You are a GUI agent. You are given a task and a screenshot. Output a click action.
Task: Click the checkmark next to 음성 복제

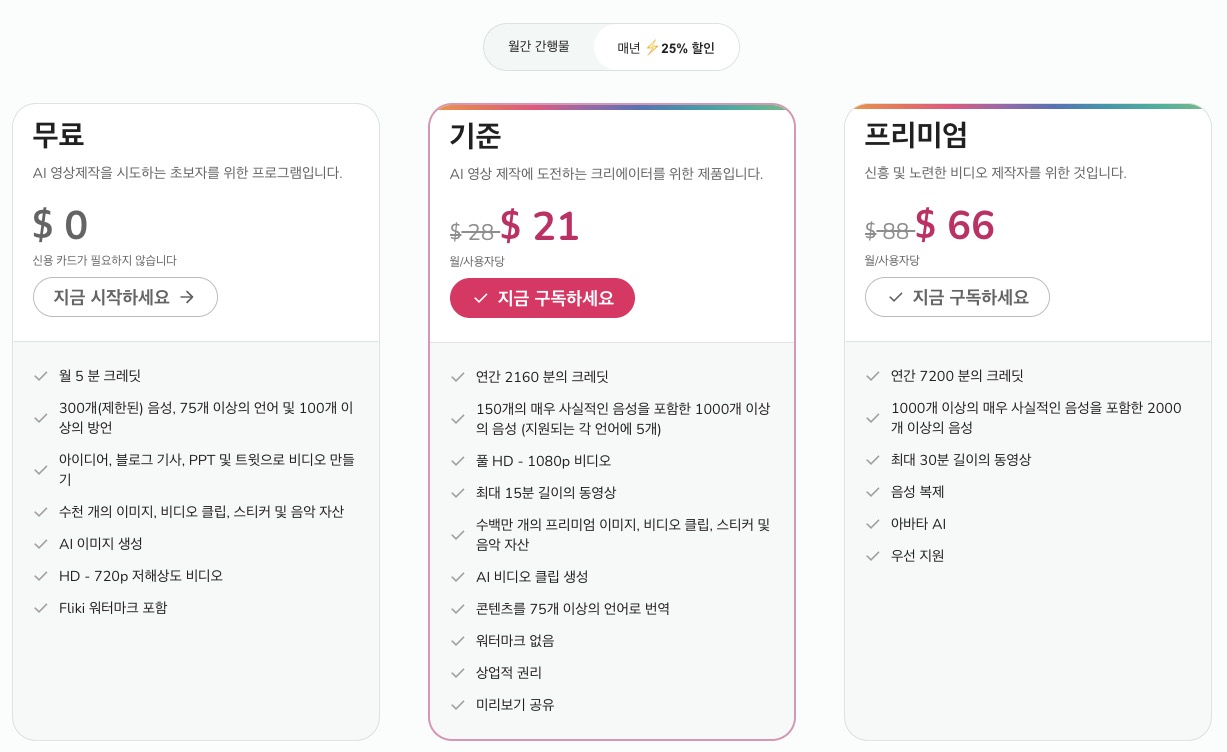(873, 492)
